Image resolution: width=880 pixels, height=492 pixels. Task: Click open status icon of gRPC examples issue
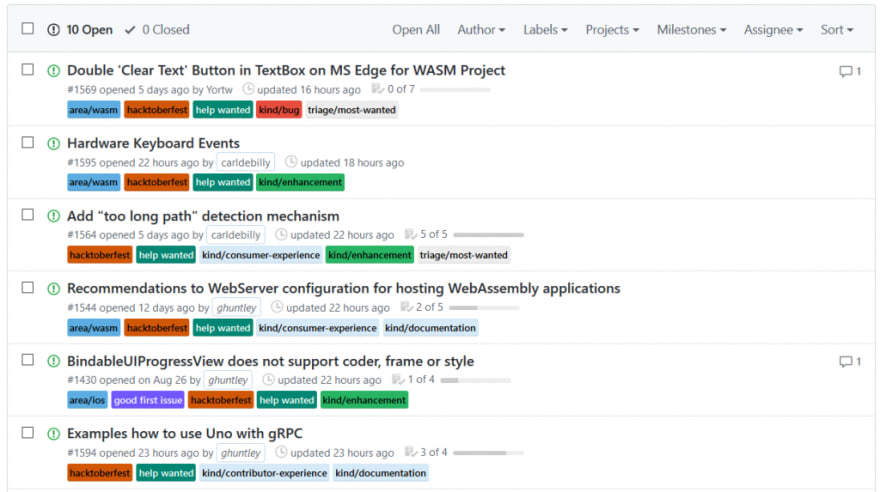click(x=53, y=434)
